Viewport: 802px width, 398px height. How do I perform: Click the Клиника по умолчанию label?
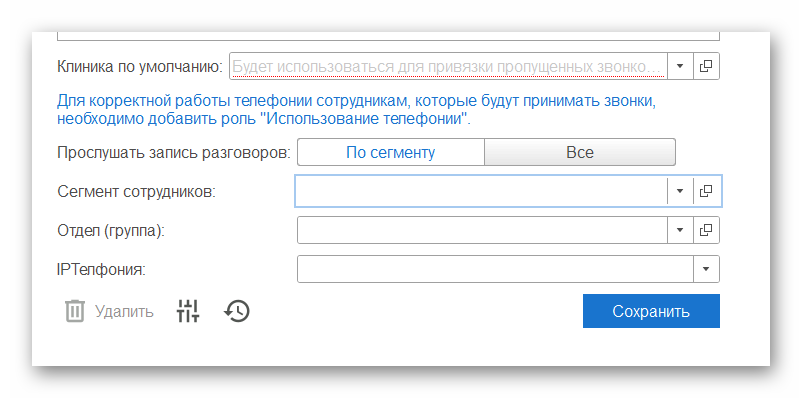(x=140, y=67)
